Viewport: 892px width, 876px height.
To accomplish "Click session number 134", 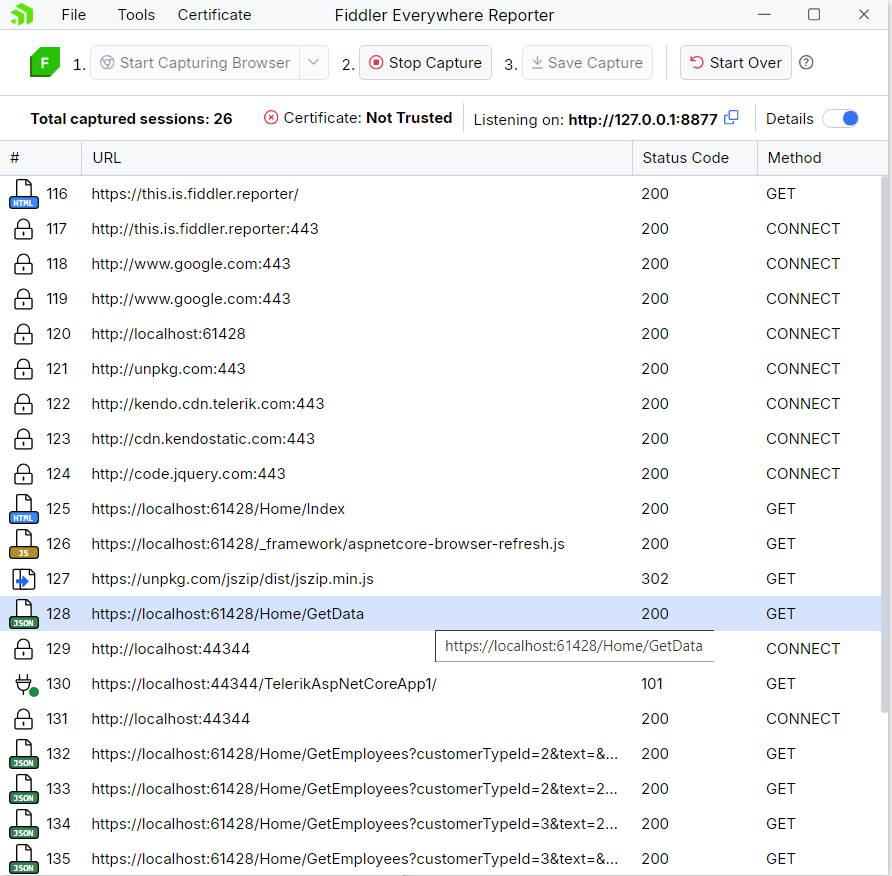I will [x=57, y=824].
